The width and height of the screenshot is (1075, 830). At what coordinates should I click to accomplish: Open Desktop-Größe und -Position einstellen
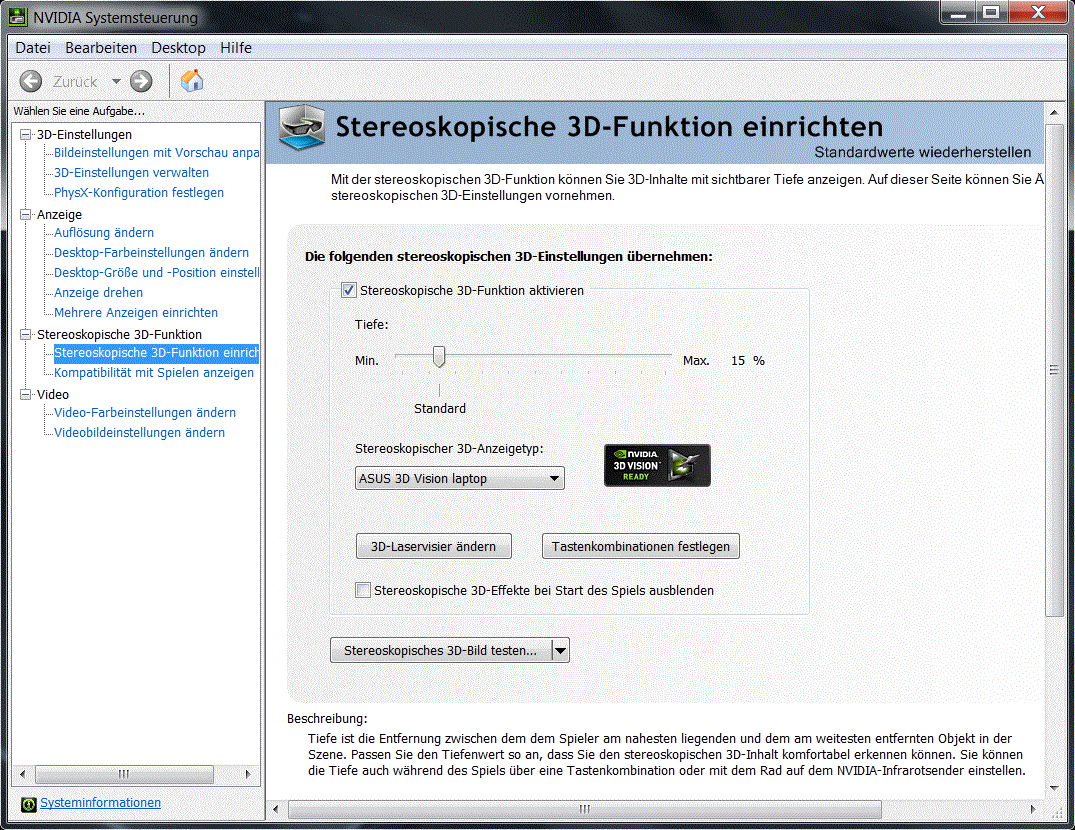pyautogui.click(x=156, y=272)
